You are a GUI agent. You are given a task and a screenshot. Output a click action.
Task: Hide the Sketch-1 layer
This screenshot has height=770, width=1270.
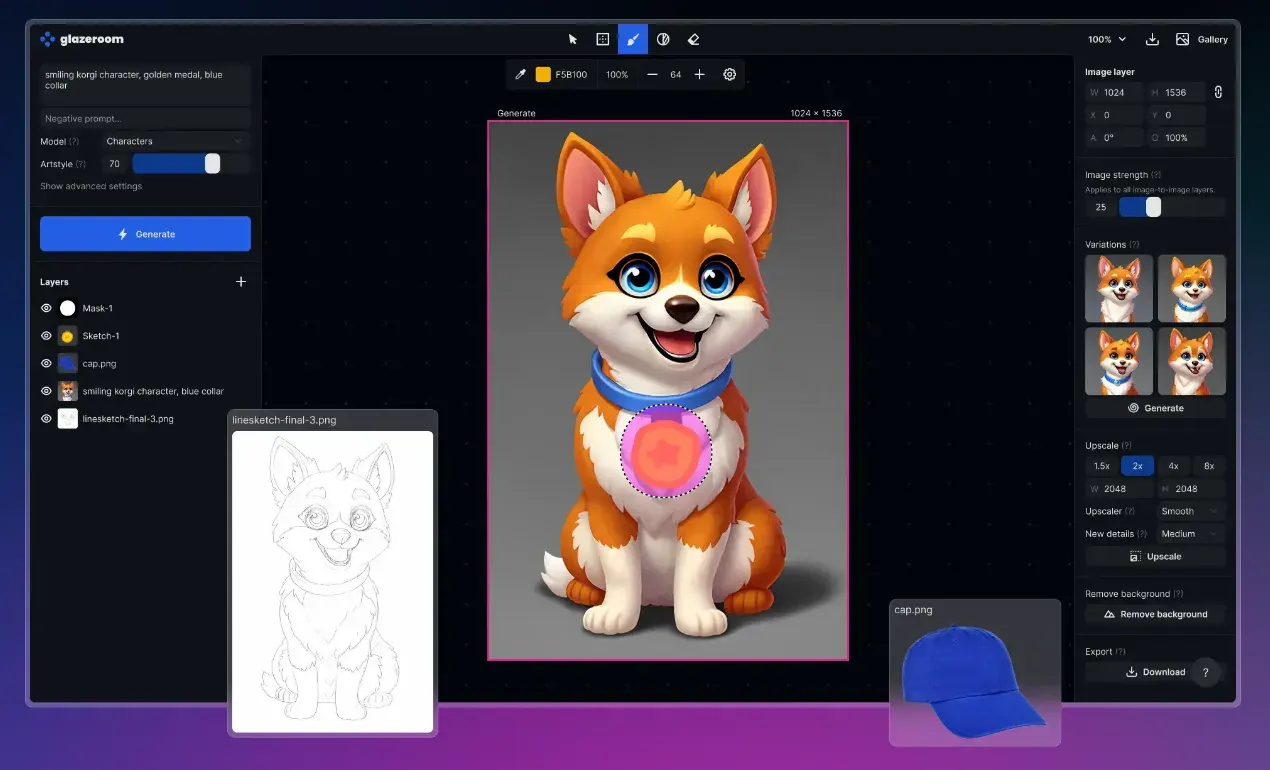point(46,336)
